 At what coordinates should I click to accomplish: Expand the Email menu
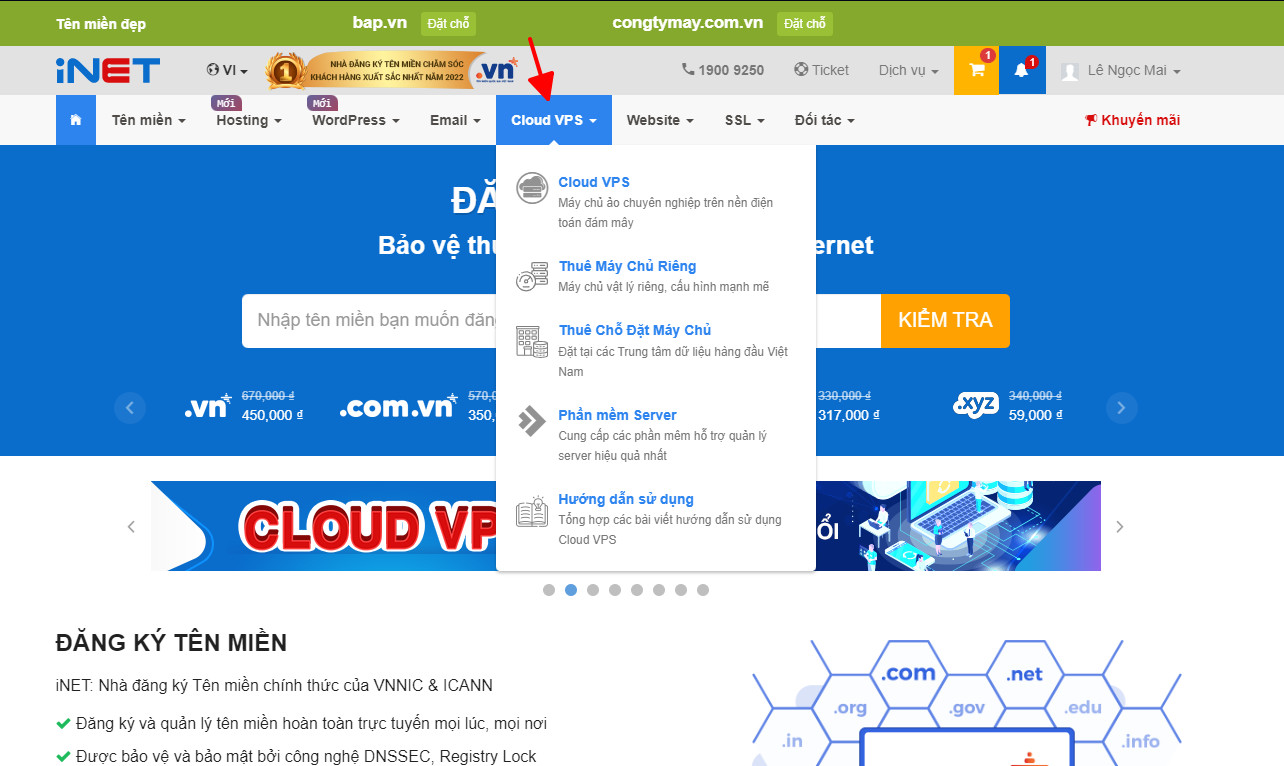coord(455,120)
